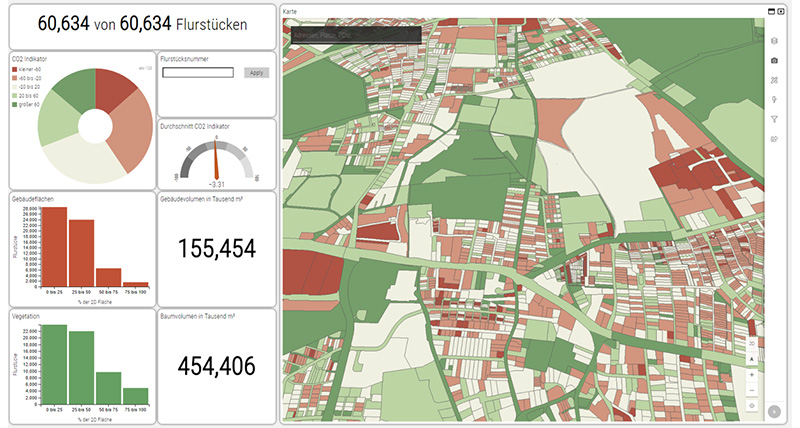Click the round button at the map's bottom-right corner
This screenshot has width=800, height=428.
(x=774, y=410)
